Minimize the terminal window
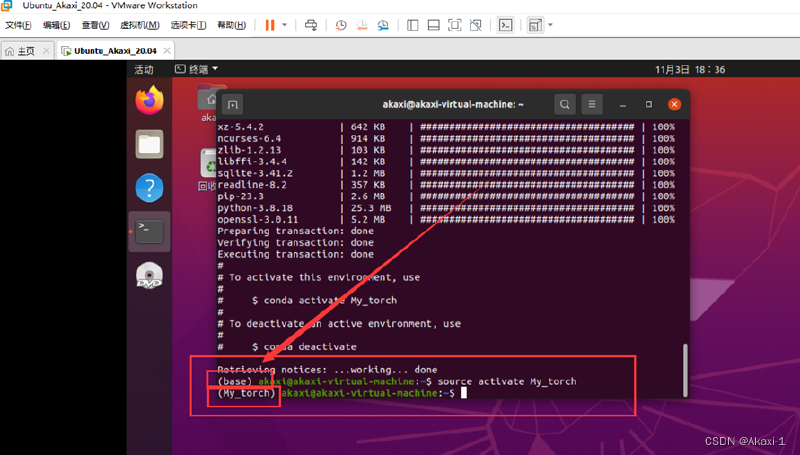Screen dimensions: 800x455 pyautogui.click(x=622, y=105)
